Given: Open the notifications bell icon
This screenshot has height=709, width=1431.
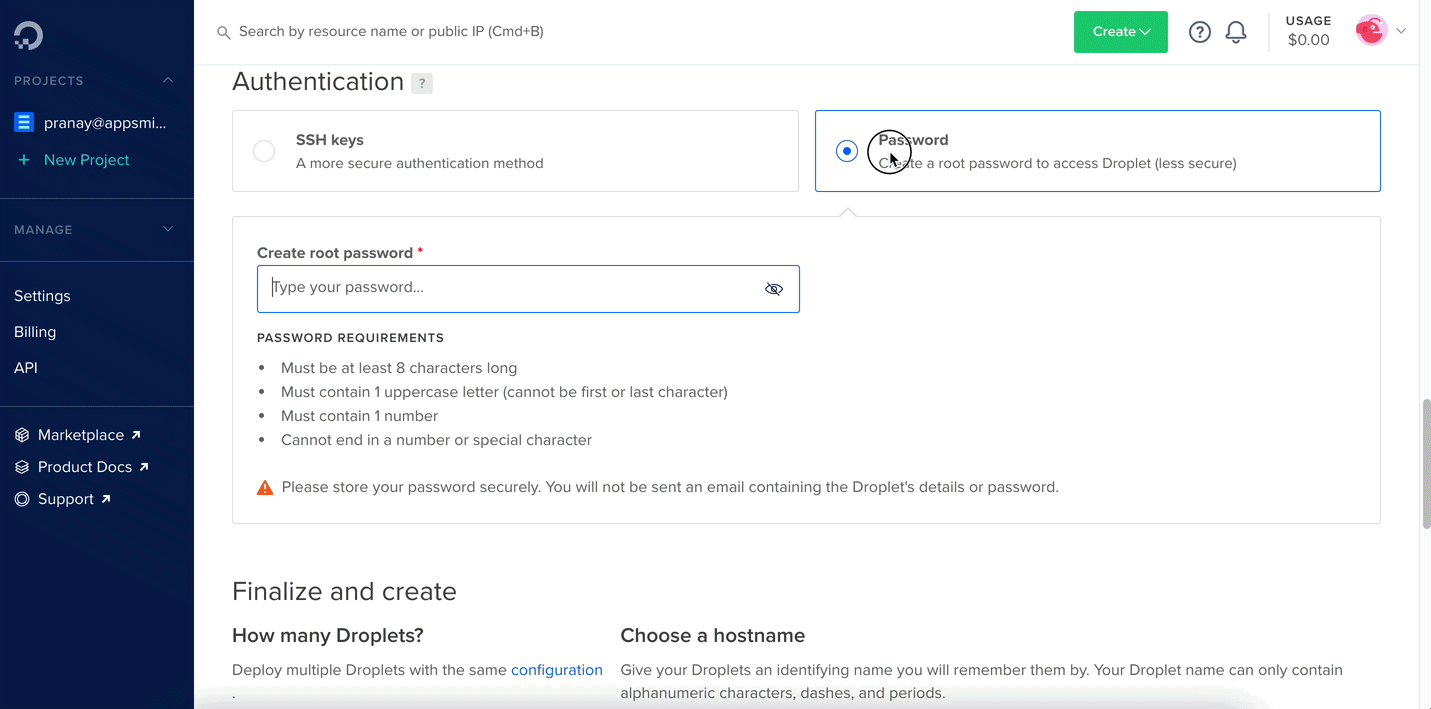Looking at the screenshot, I should point(1236,32).
